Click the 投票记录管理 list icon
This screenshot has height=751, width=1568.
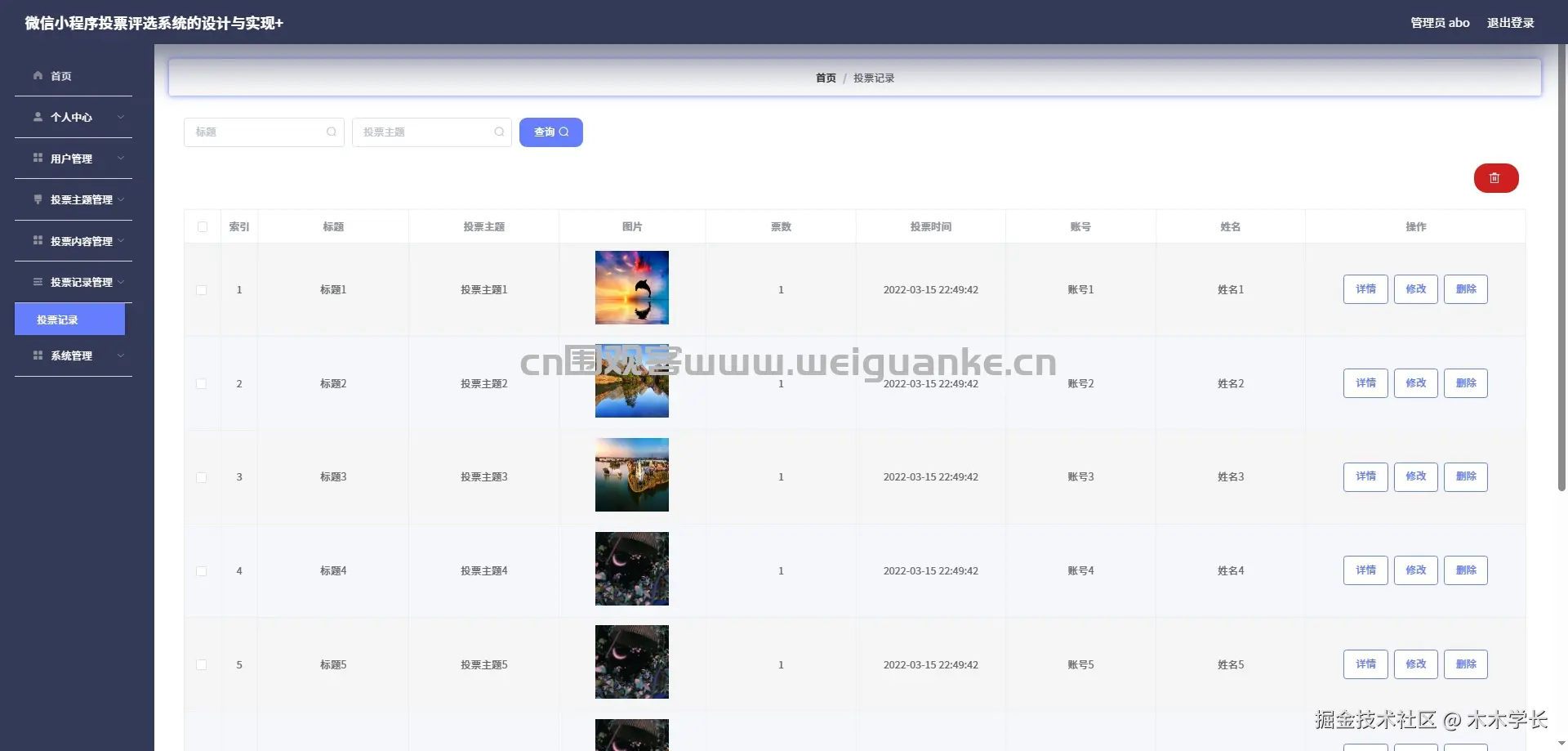(38, 282)
